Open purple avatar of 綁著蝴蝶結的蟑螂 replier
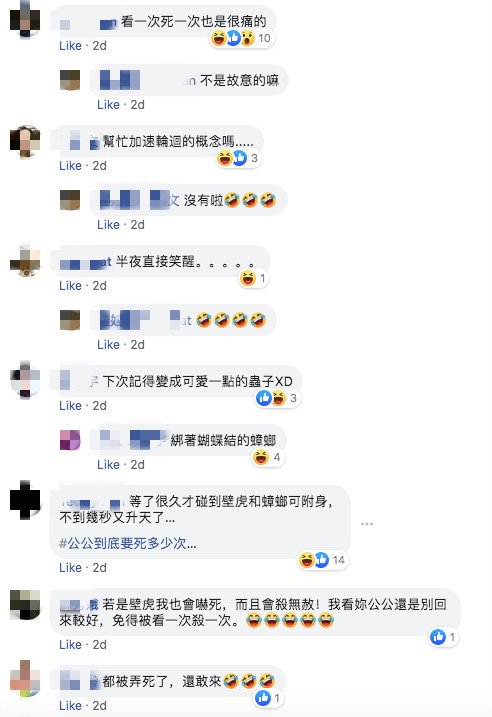This screenshot has width=492, height=717. (70, 440)
